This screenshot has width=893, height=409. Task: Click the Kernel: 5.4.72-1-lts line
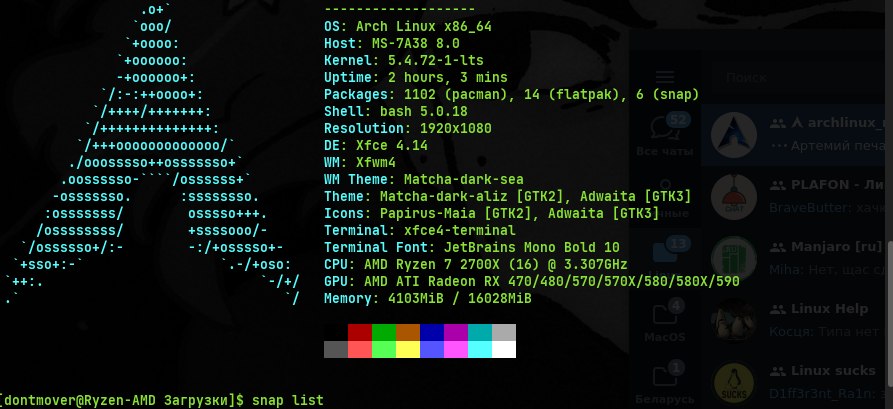404,60
